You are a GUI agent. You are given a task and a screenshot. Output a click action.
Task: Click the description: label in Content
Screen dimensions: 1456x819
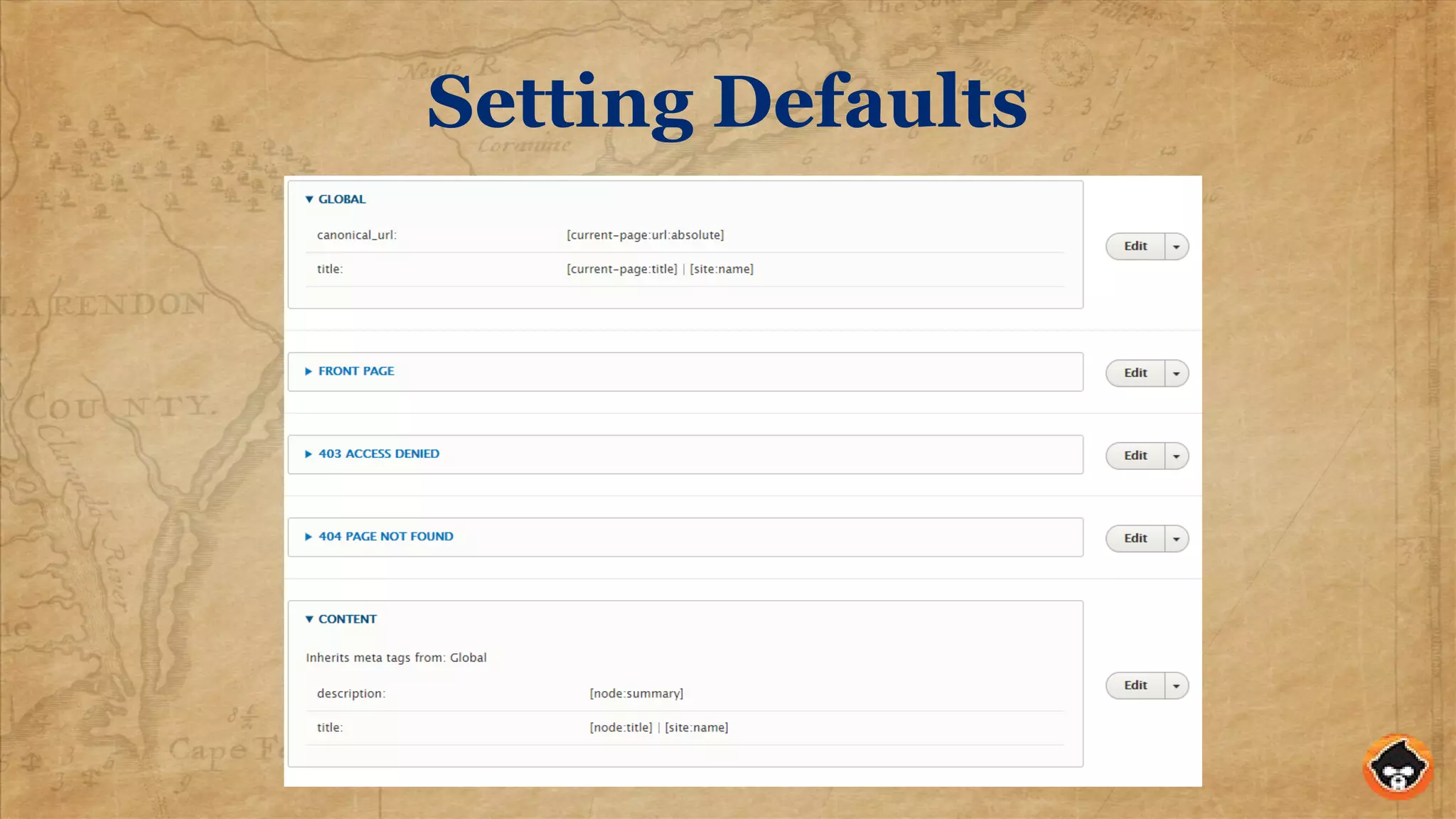[351, 694]
